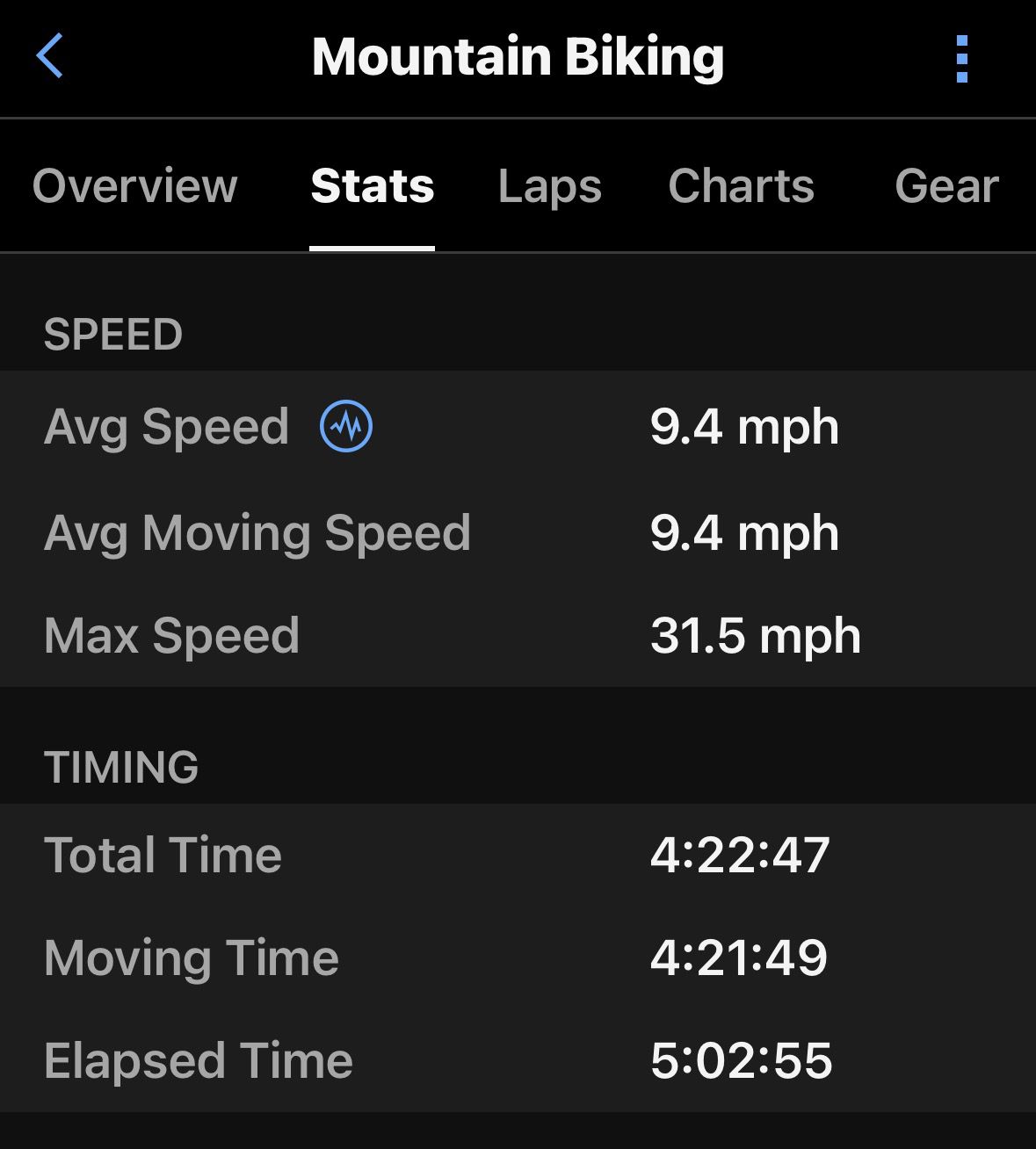
Task: Select the Avg Speed row label
Action: [x=166, y=428]
